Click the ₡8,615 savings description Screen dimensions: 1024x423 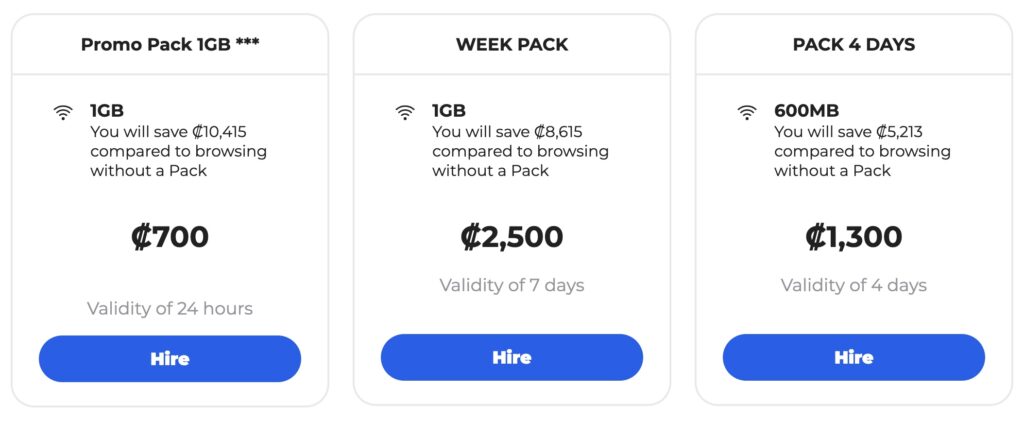(520, 151)
